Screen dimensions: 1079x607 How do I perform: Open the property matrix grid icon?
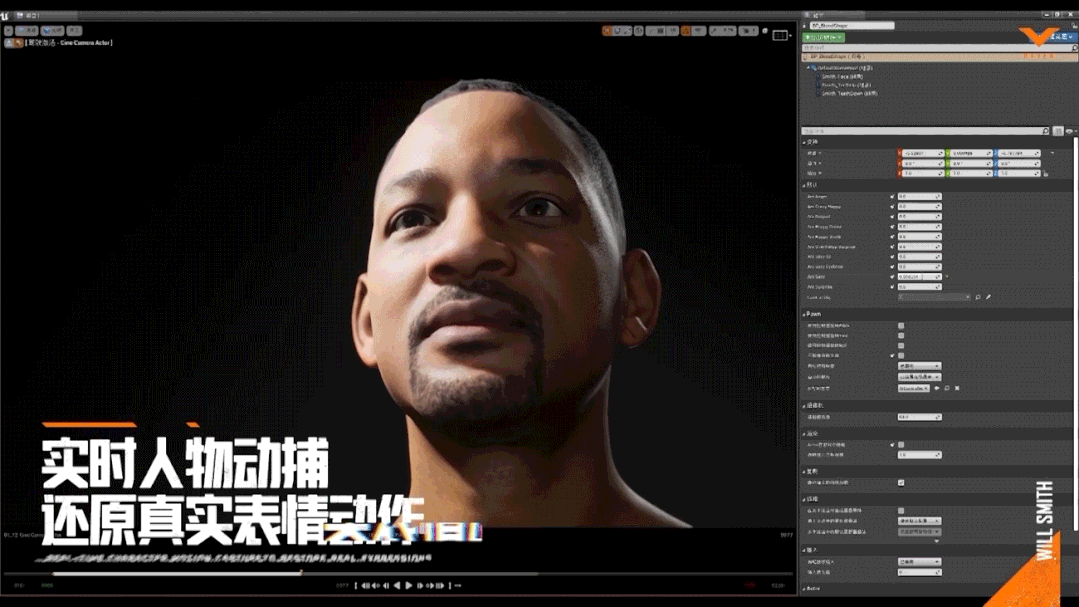tap(1058, 131)
